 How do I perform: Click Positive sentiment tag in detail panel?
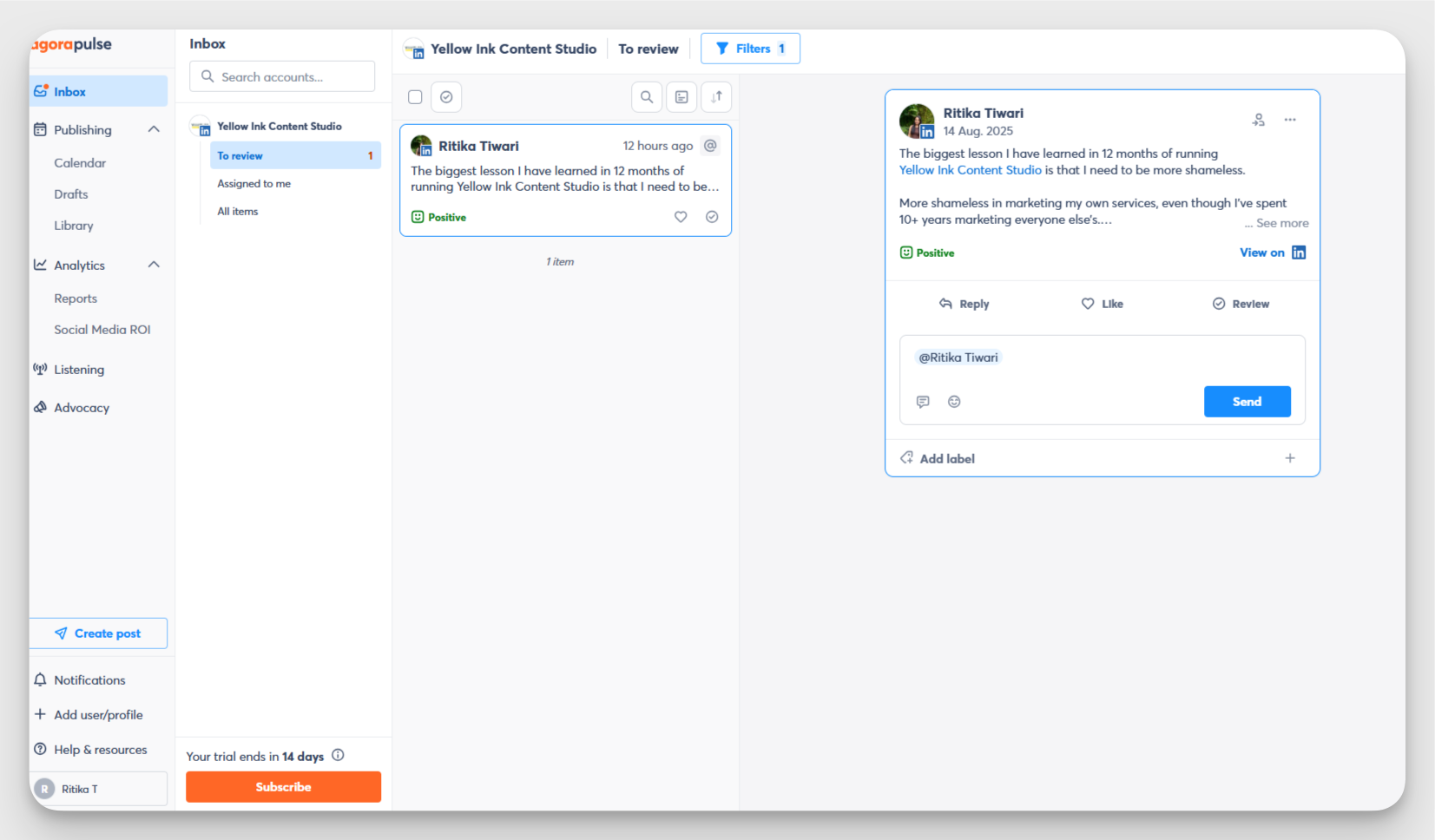[x=927, y=253]
